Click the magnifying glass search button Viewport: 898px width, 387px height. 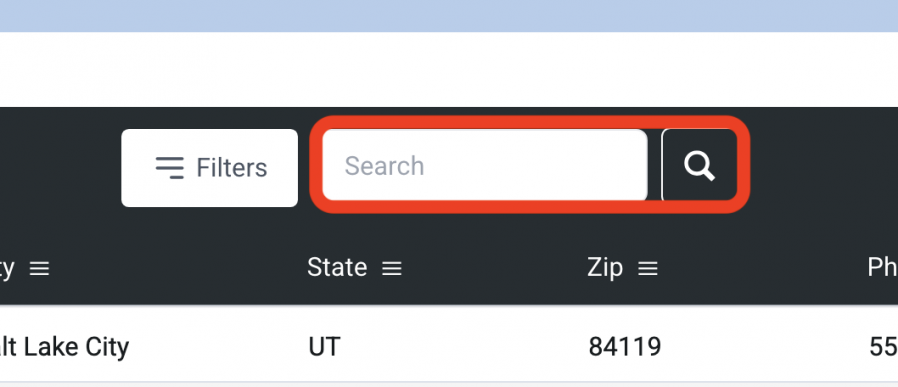point(699,165)
